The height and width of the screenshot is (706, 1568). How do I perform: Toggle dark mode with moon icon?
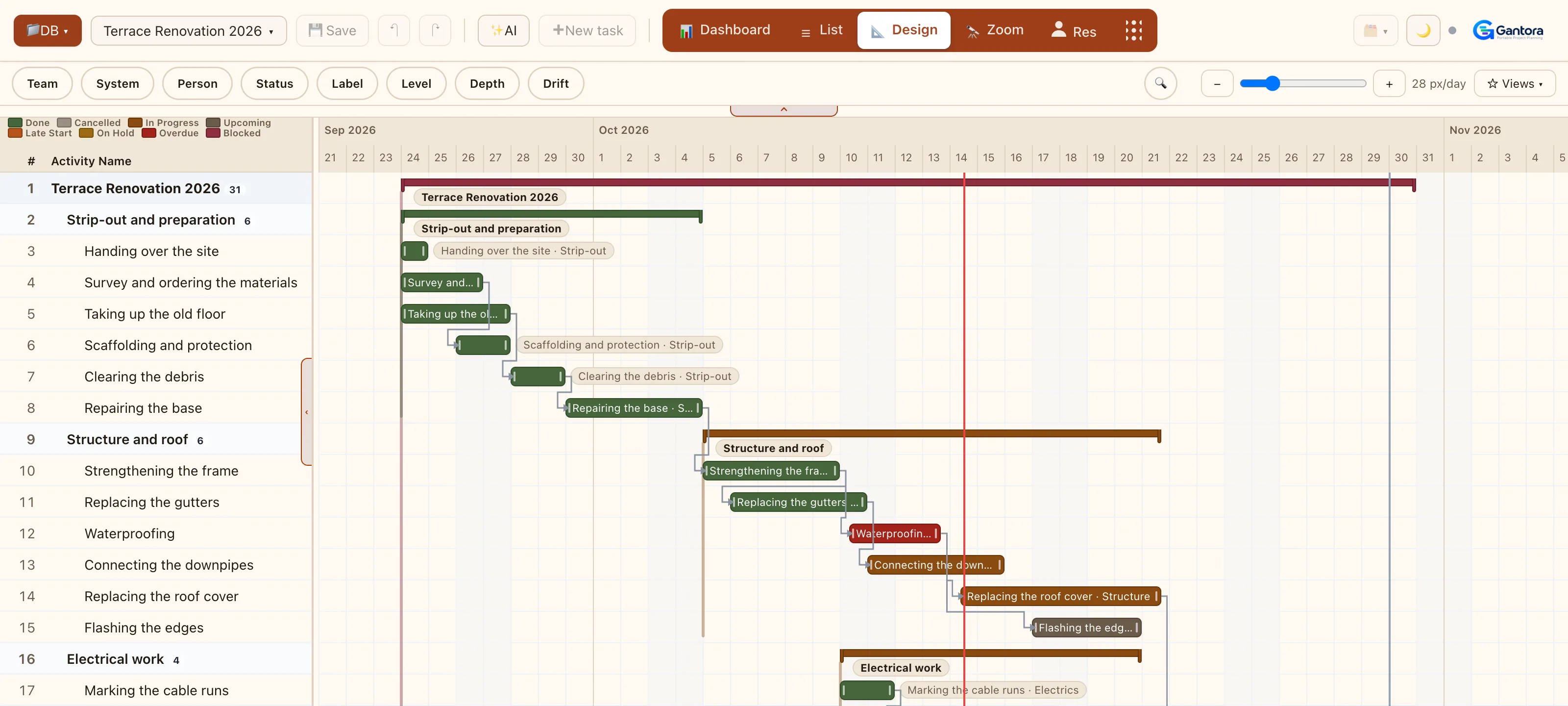(x=1423, y=30)
